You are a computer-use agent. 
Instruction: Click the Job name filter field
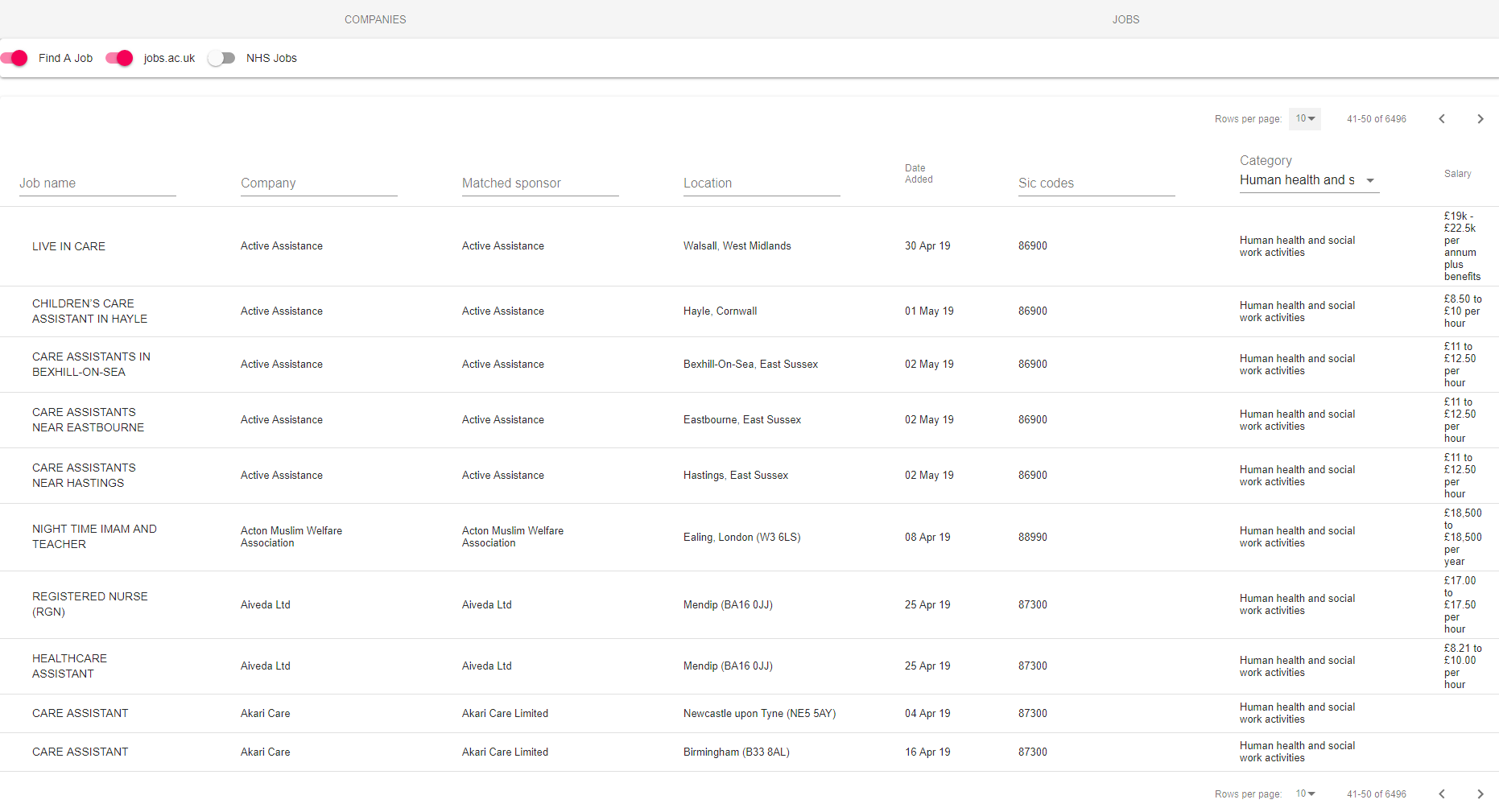(x=97, y=183)
